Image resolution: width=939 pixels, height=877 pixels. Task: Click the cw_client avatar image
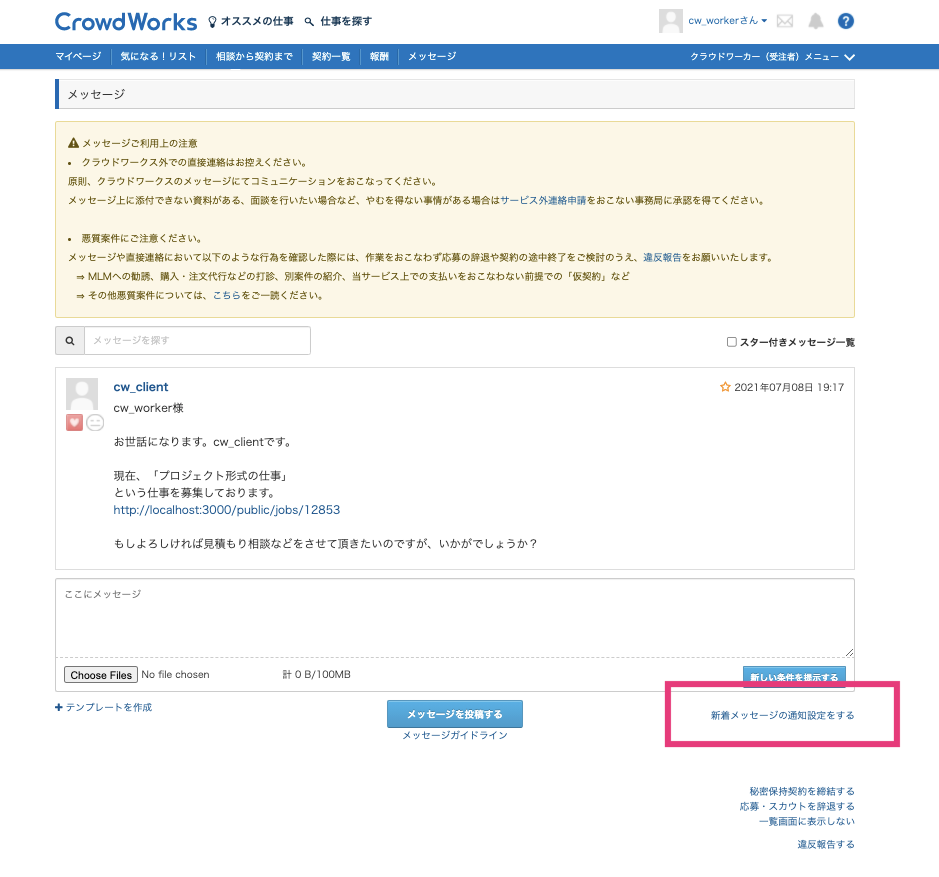click(82, 394)
